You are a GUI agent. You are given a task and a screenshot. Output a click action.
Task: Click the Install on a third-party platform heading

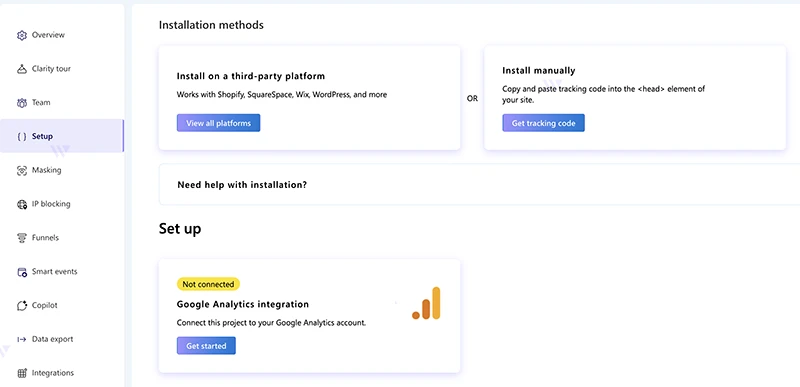pos(251,76)
